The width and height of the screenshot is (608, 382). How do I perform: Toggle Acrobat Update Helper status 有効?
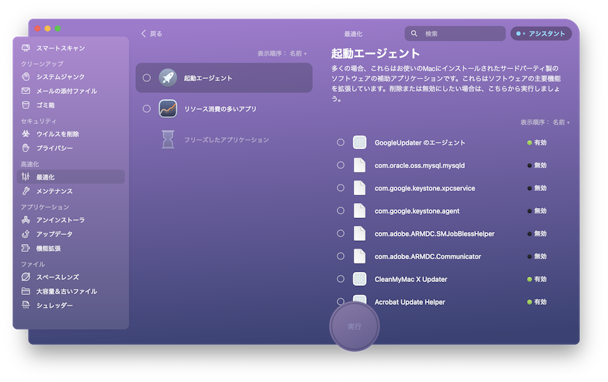537,302
